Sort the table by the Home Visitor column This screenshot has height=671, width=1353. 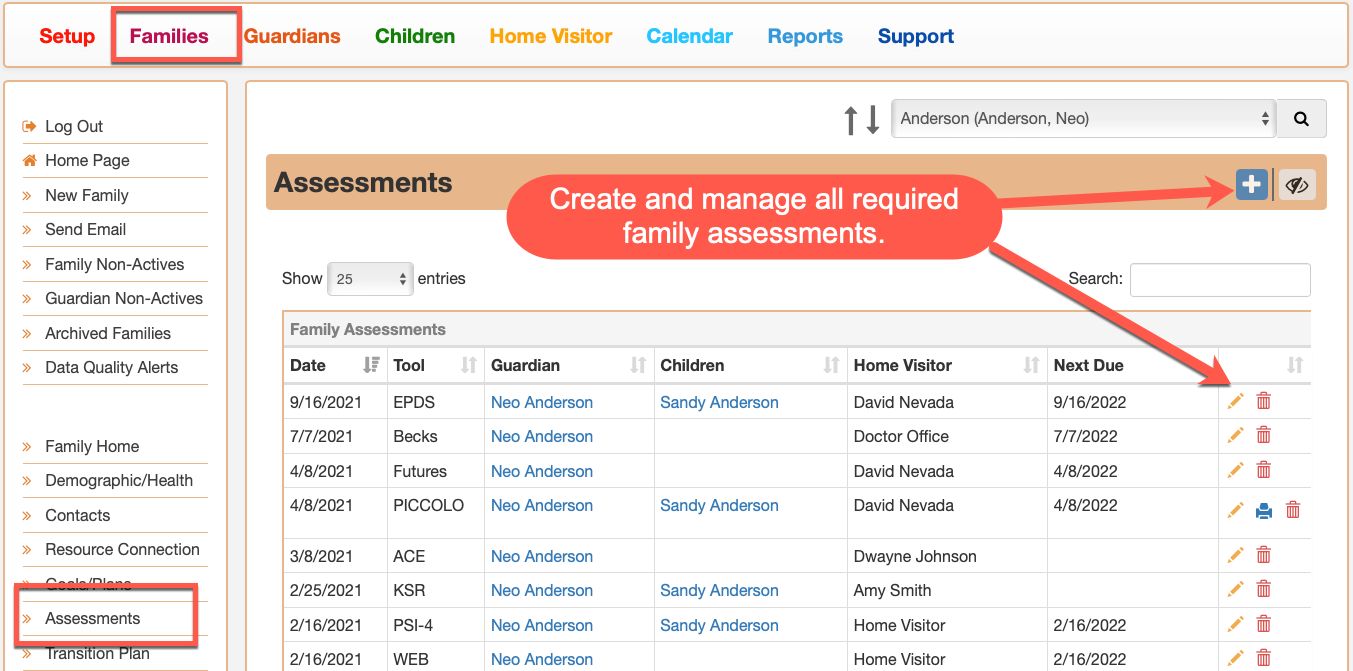(947, 365)
